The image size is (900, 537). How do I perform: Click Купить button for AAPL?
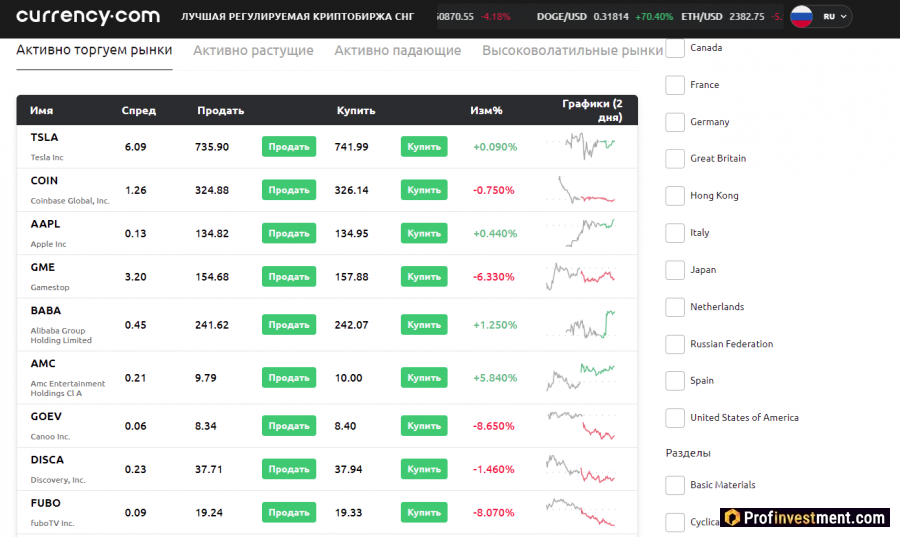click(x=424, y=233)
